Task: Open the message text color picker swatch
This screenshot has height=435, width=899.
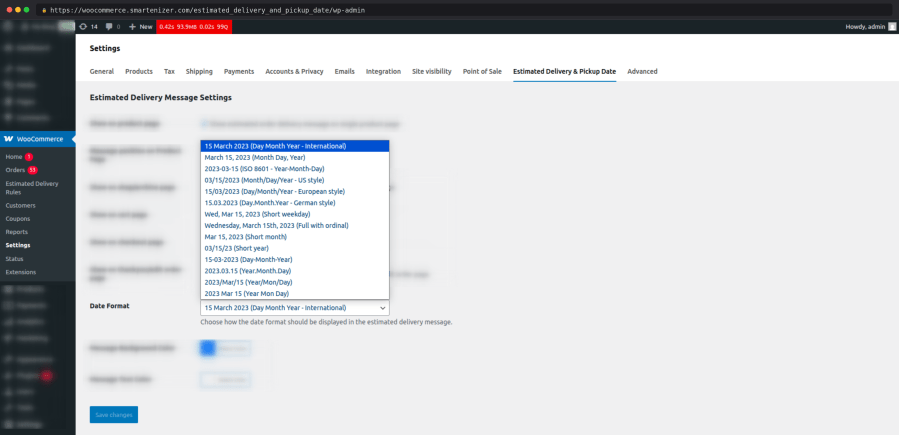Action: pos(208,379)
